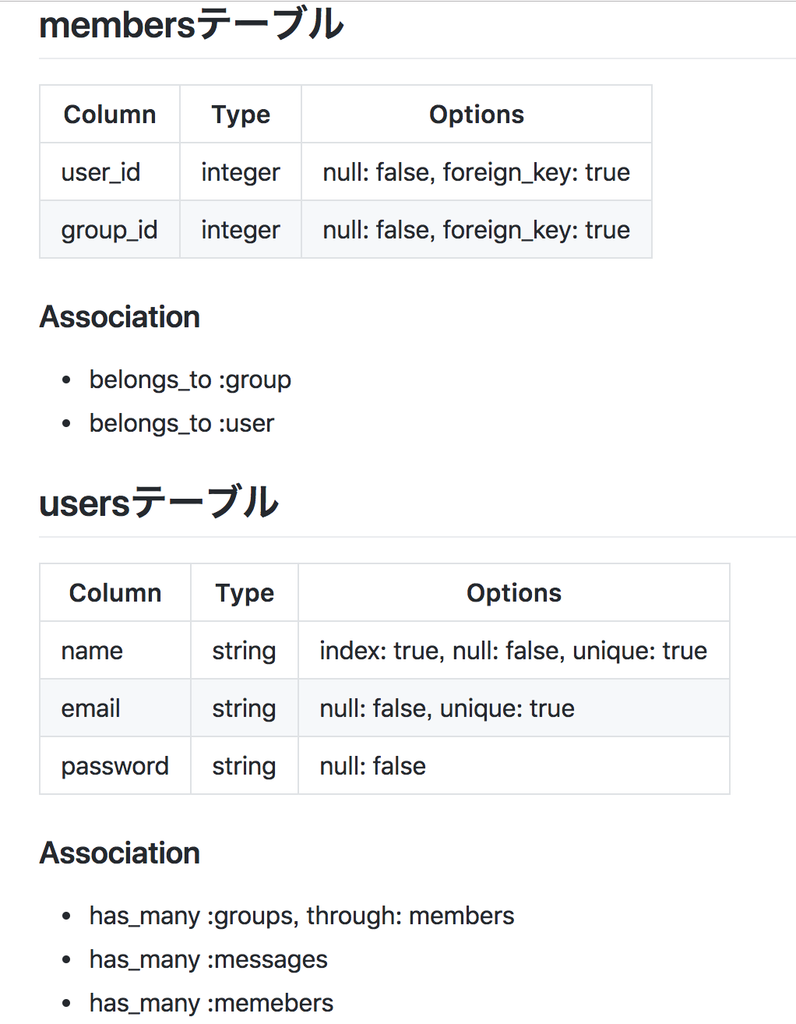Click the Association heading under members table

pyautogui.click(x=119, y=317)
